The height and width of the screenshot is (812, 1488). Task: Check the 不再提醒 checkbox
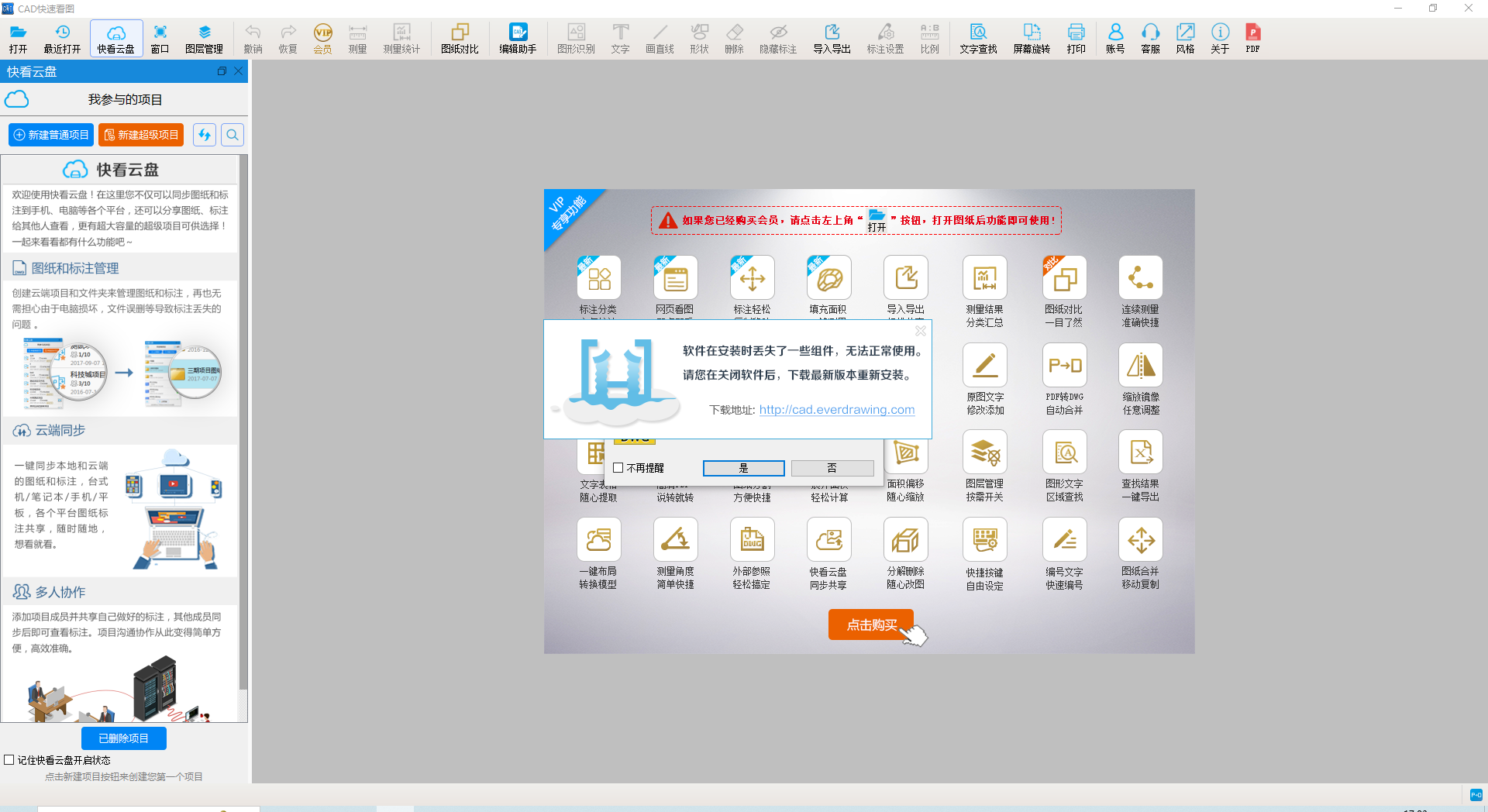(x=618, y=468)
